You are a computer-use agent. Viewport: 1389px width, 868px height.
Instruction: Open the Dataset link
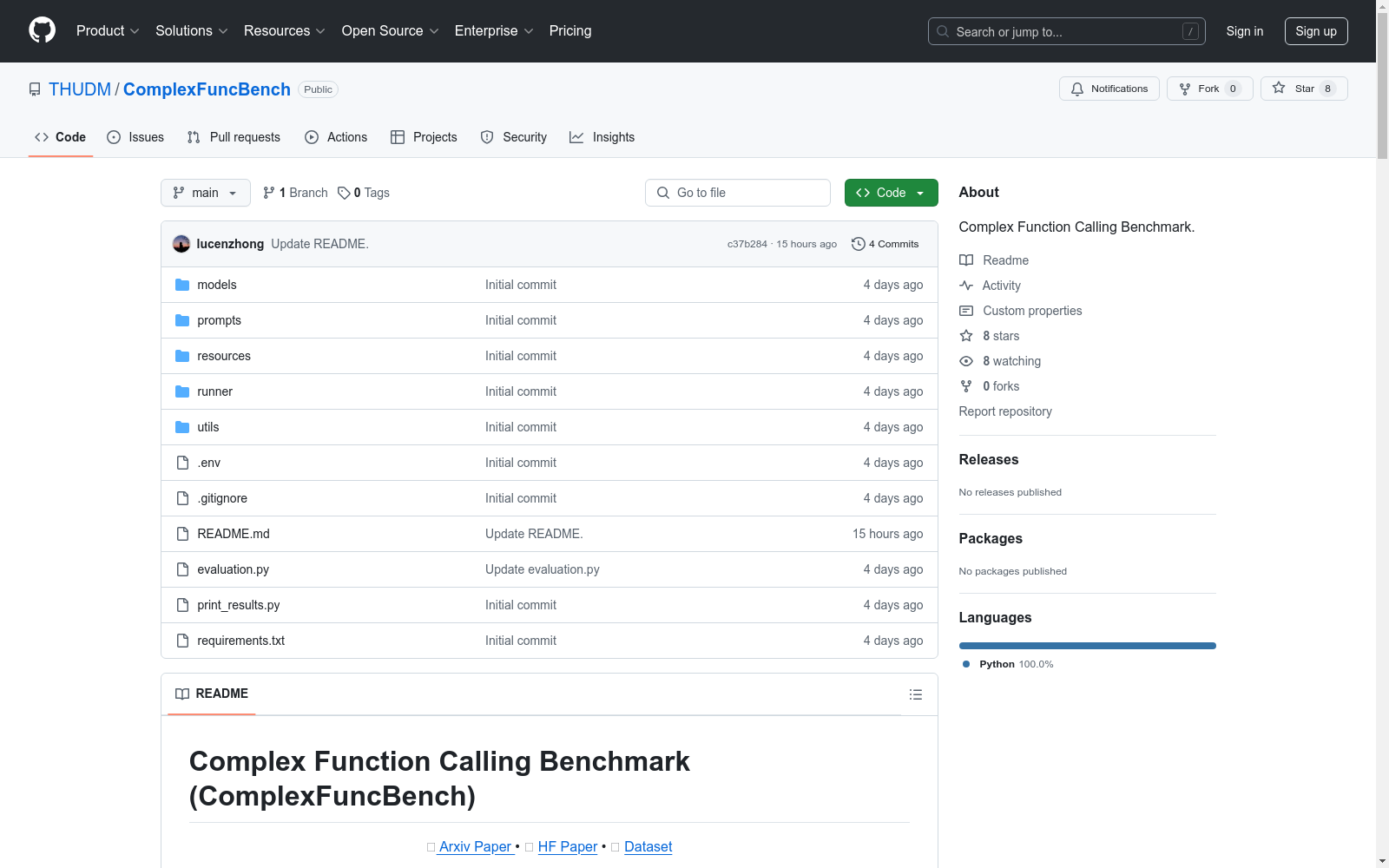tap(648, 846)
